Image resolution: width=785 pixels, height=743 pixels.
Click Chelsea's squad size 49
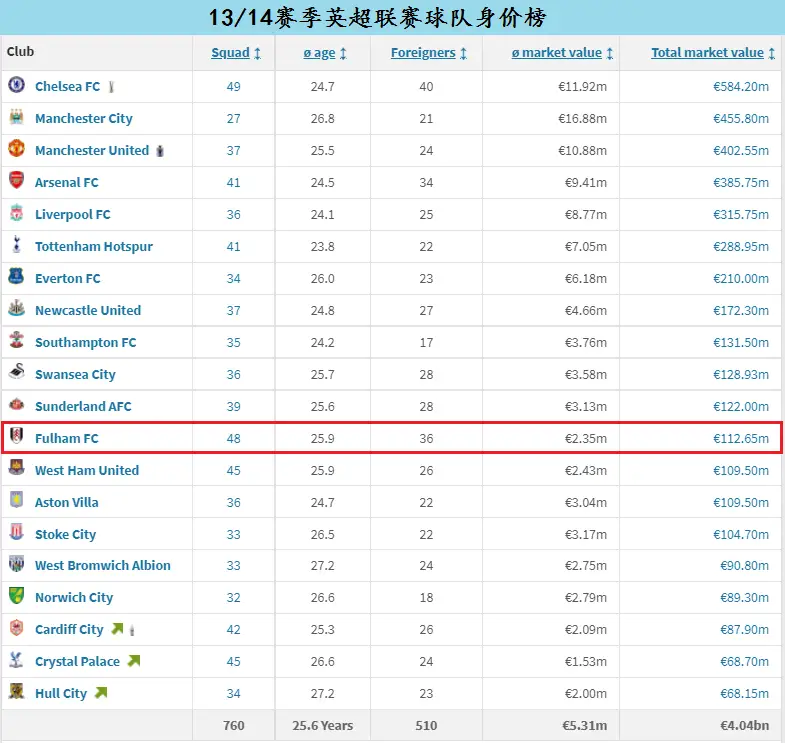tap(233, 87)
